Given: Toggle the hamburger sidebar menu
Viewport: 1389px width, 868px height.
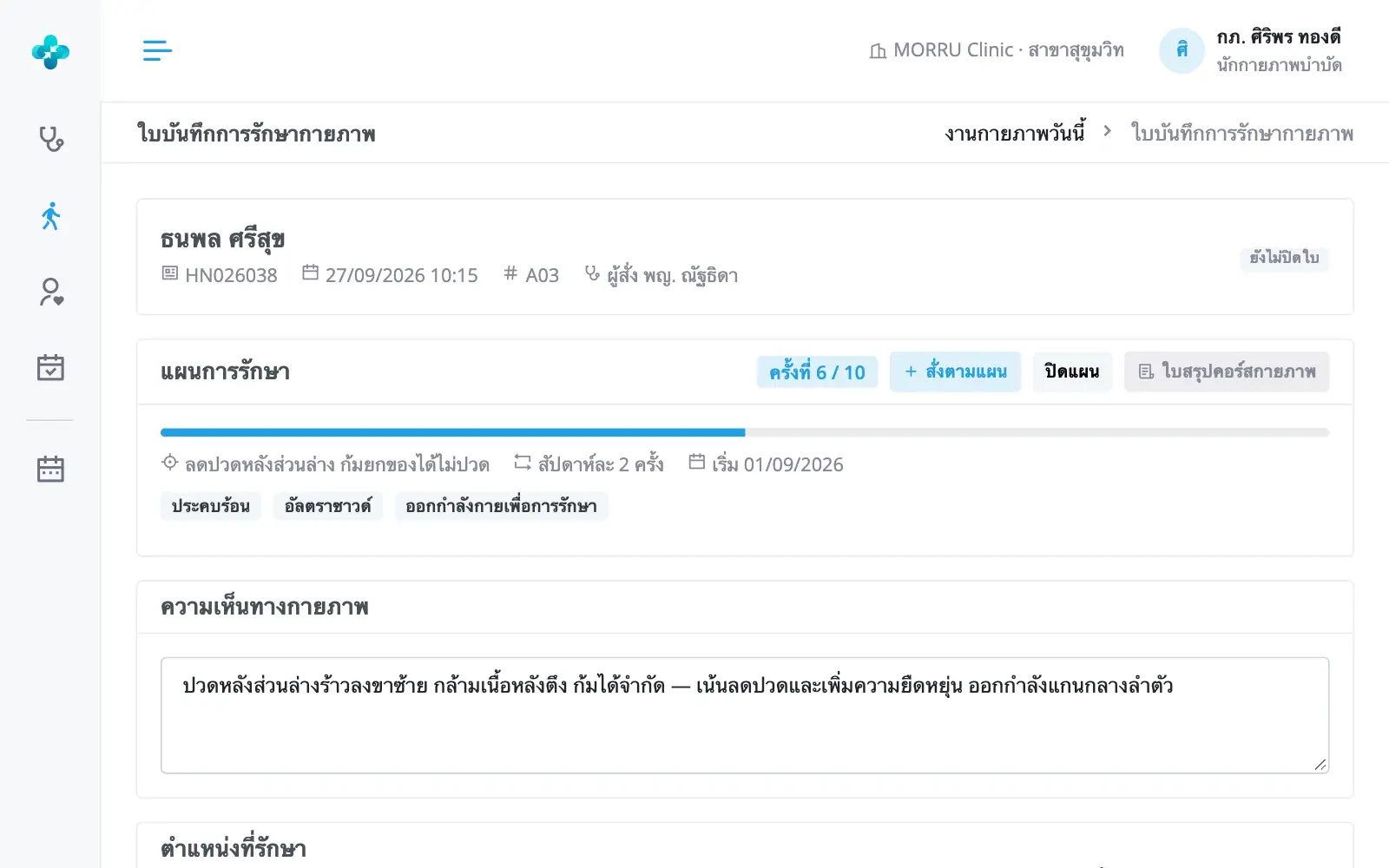Looking at the screenshot, I should [x=157, y=50].
